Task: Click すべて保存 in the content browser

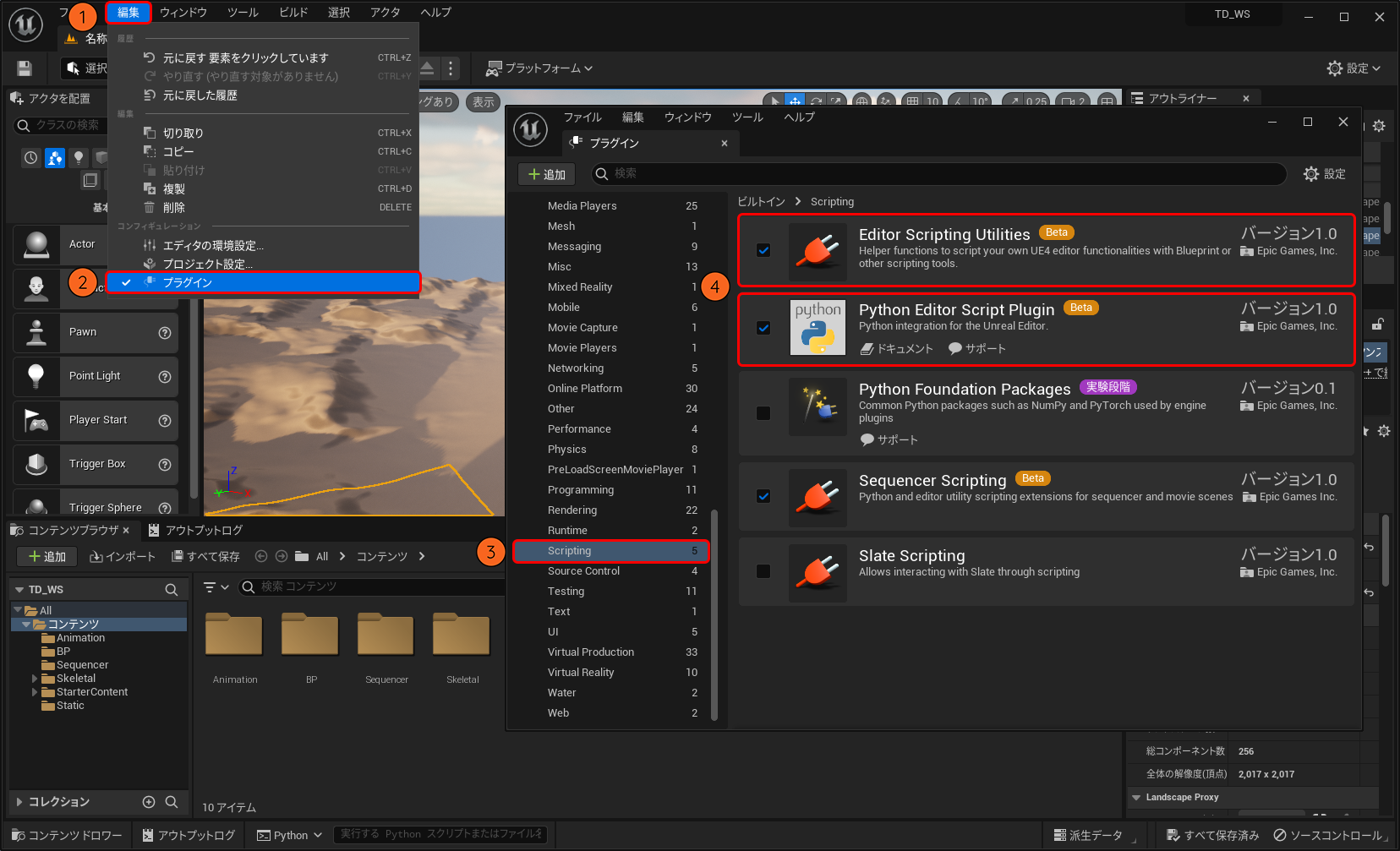Action: pos(206,556)
